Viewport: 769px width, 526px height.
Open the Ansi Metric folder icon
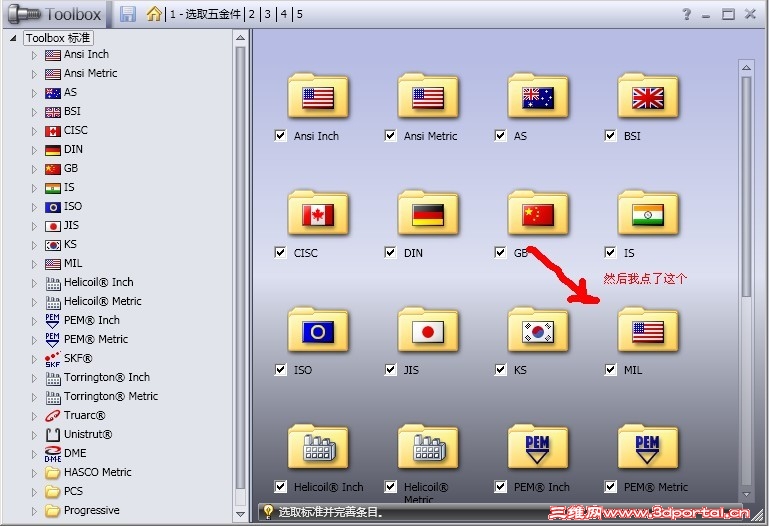[x=428, y=96]
